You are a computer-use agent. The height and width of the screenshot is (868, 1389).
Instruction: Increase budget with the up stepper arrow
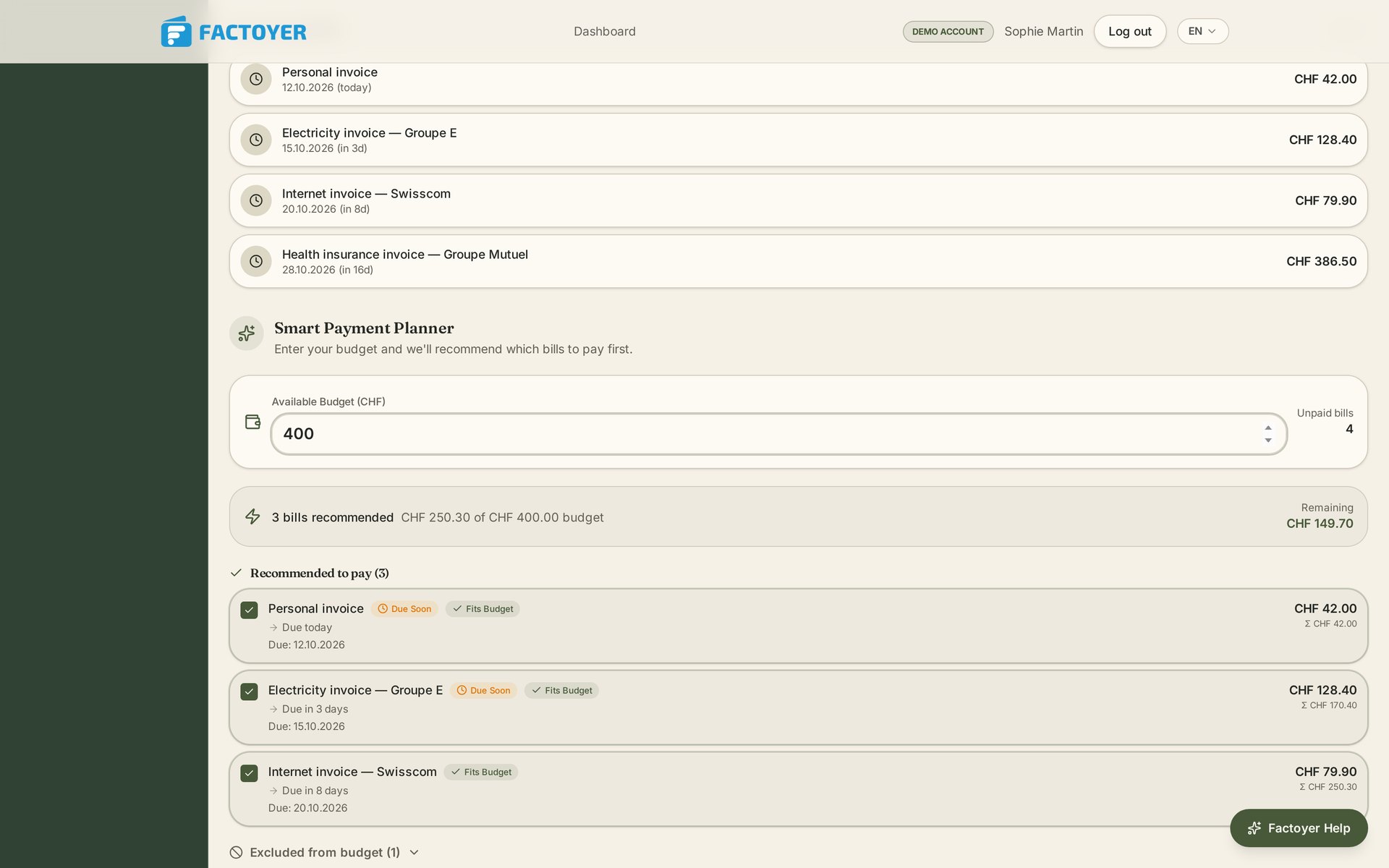[1268, 427]
